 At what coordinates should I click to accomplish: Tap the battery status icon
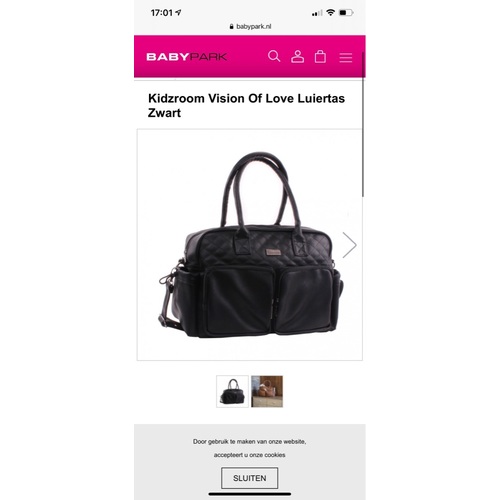346,13
